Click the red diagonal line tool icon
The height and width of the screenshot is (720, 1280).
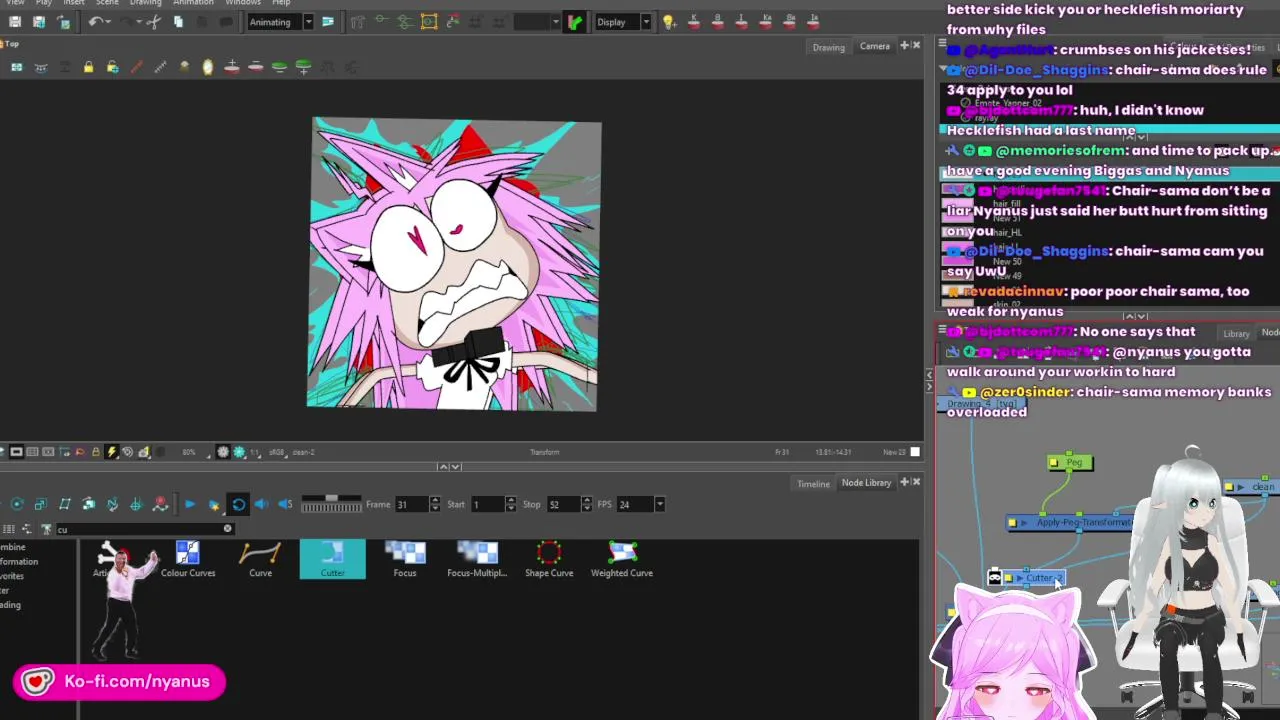click(136, 67)
